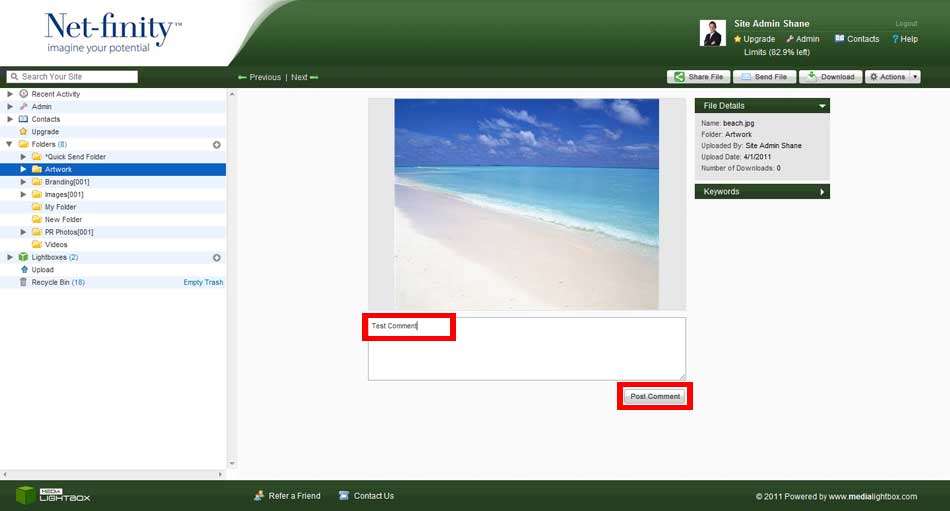Click the beach image preview
Image resolution: width=950 pixels, height=511 pixels.
(x=526, y=203)
